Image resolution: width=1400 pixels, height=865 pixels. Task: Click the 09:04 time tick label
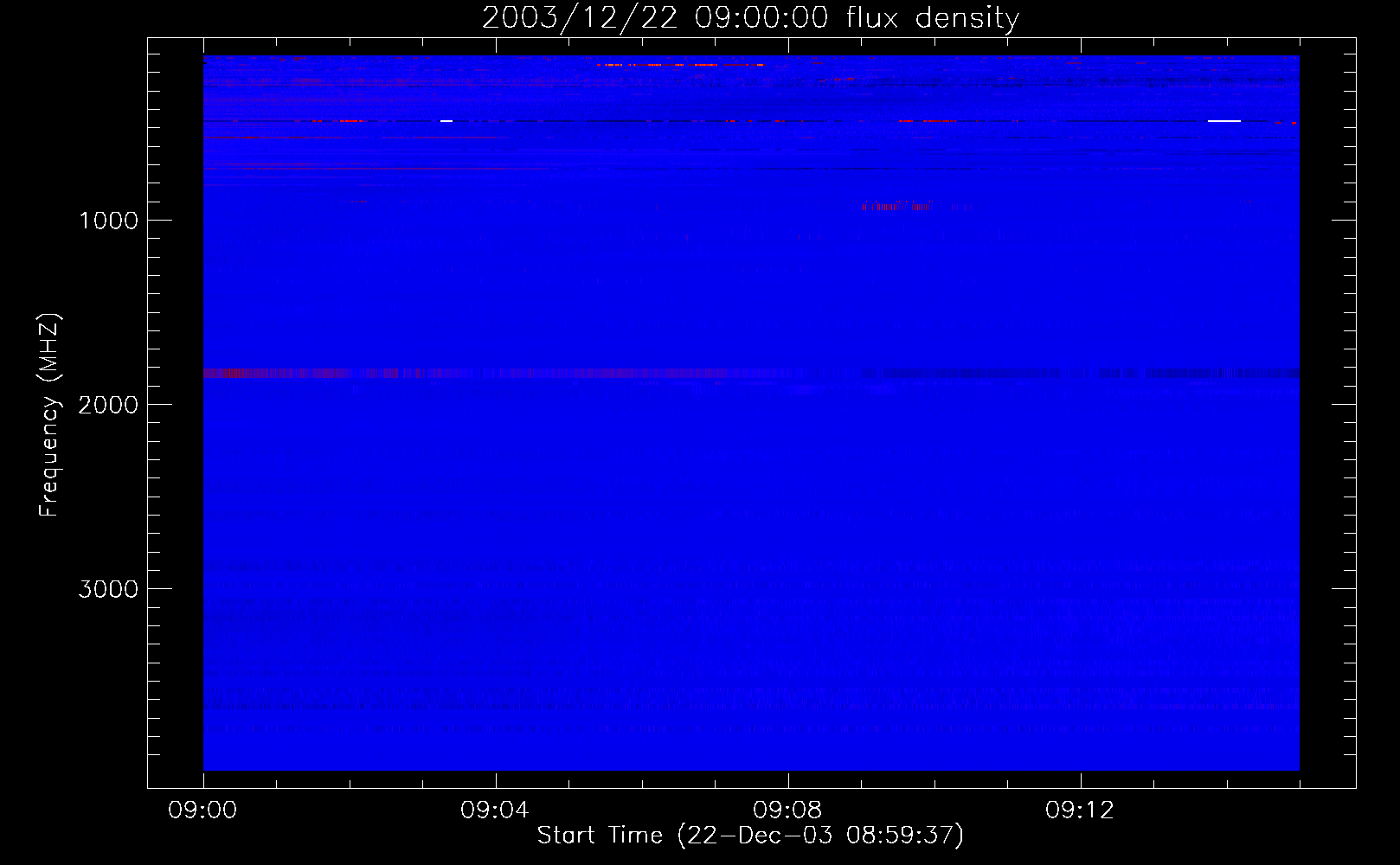(x=495, y=811)
